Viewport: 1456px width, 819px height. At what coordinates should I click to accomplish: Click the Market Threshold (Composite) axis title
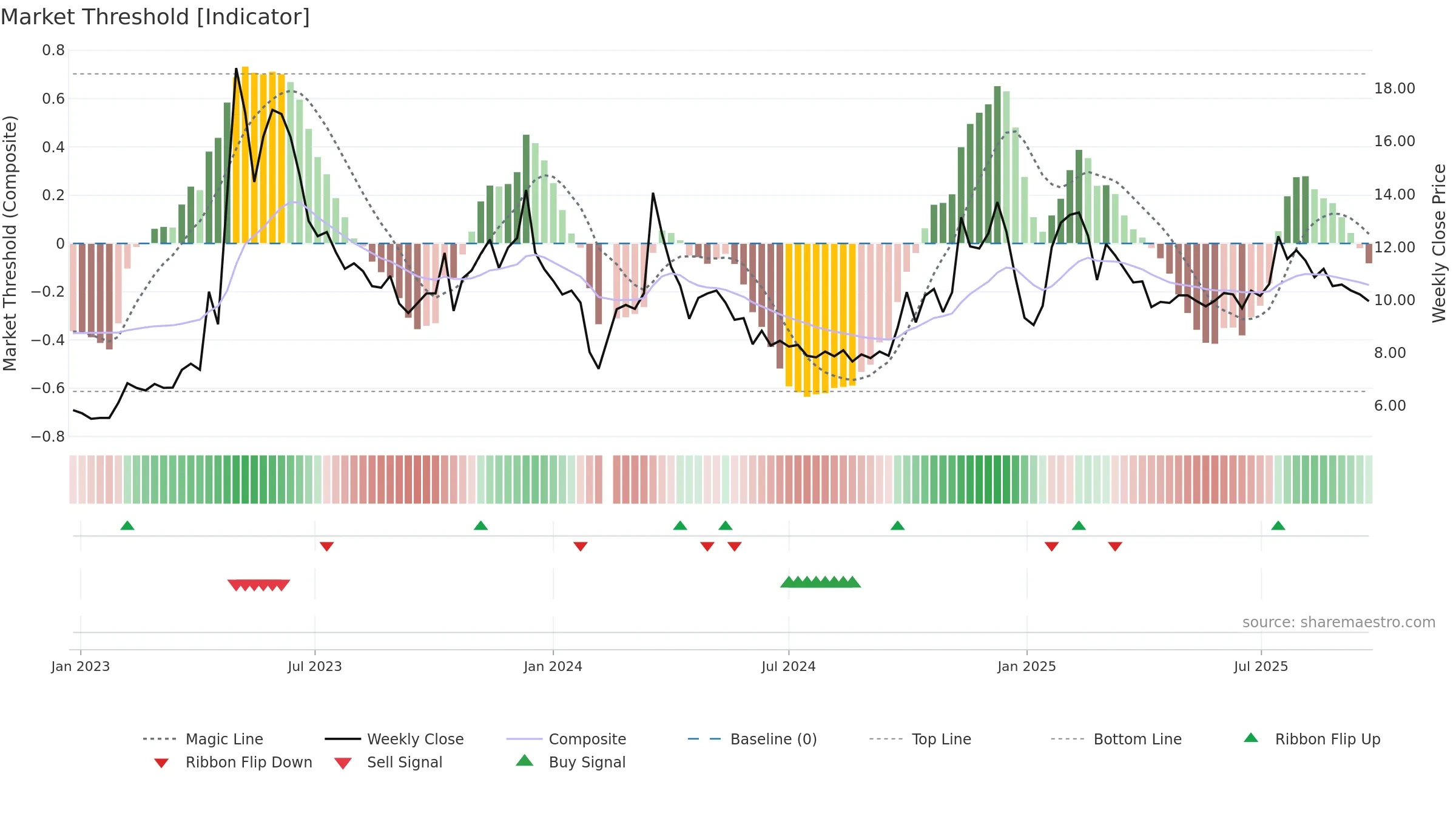click(10, 243)
